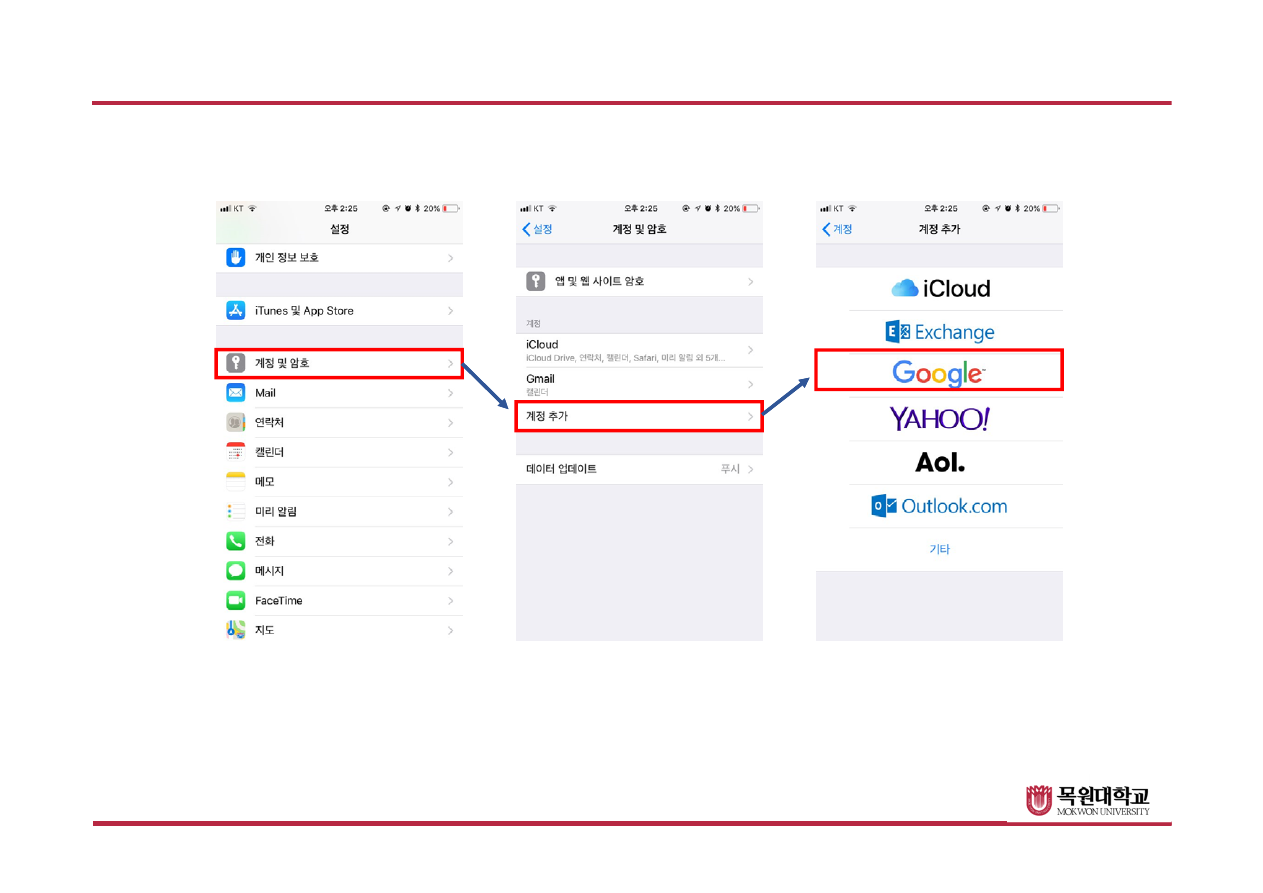The height and width of the screenshot is (893, 1263).
Task: Open iTunes 및 App Store icon
Action: (x=235, y=310)
